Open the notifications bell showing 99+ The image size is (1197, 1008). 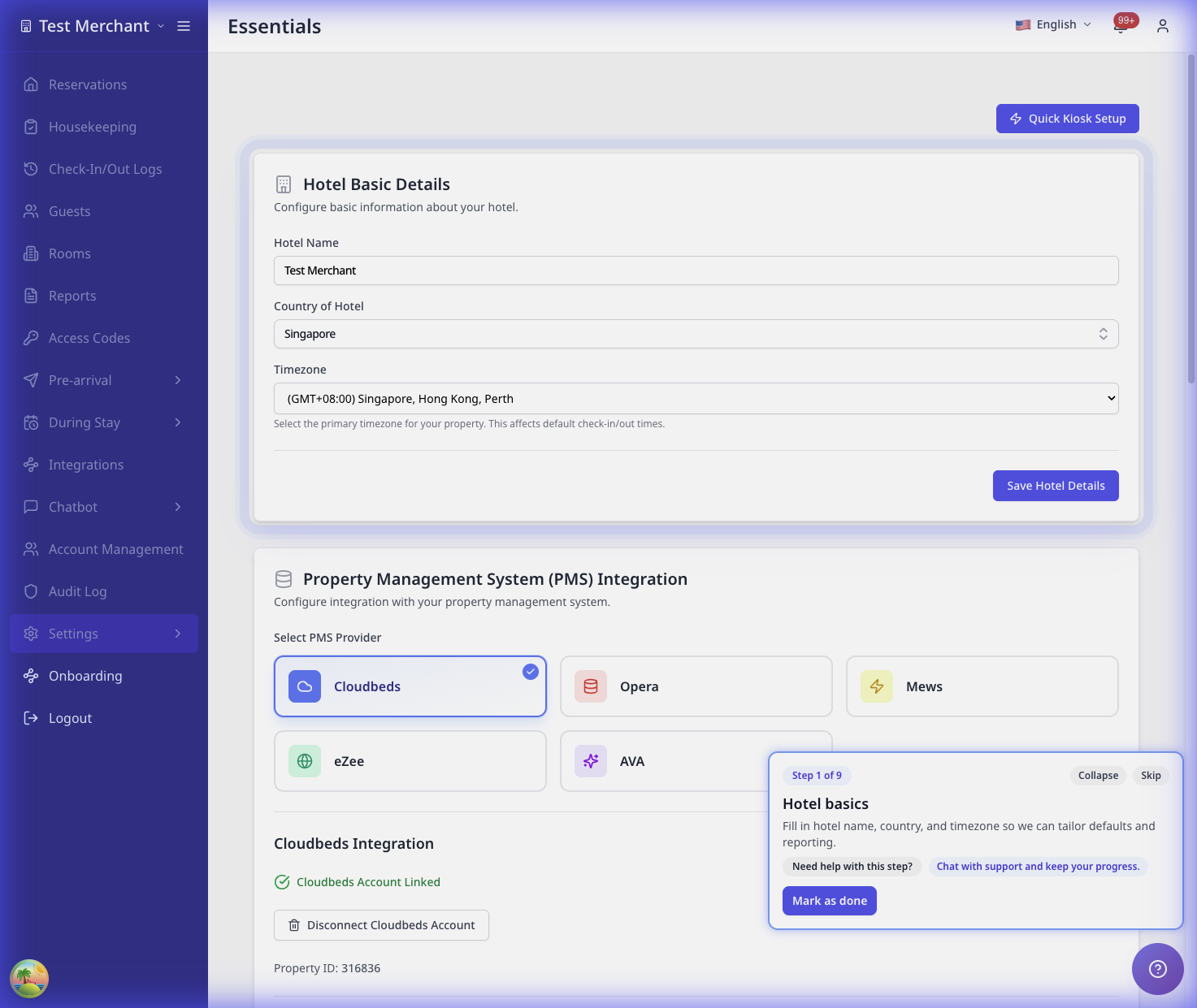[1120, 25]
